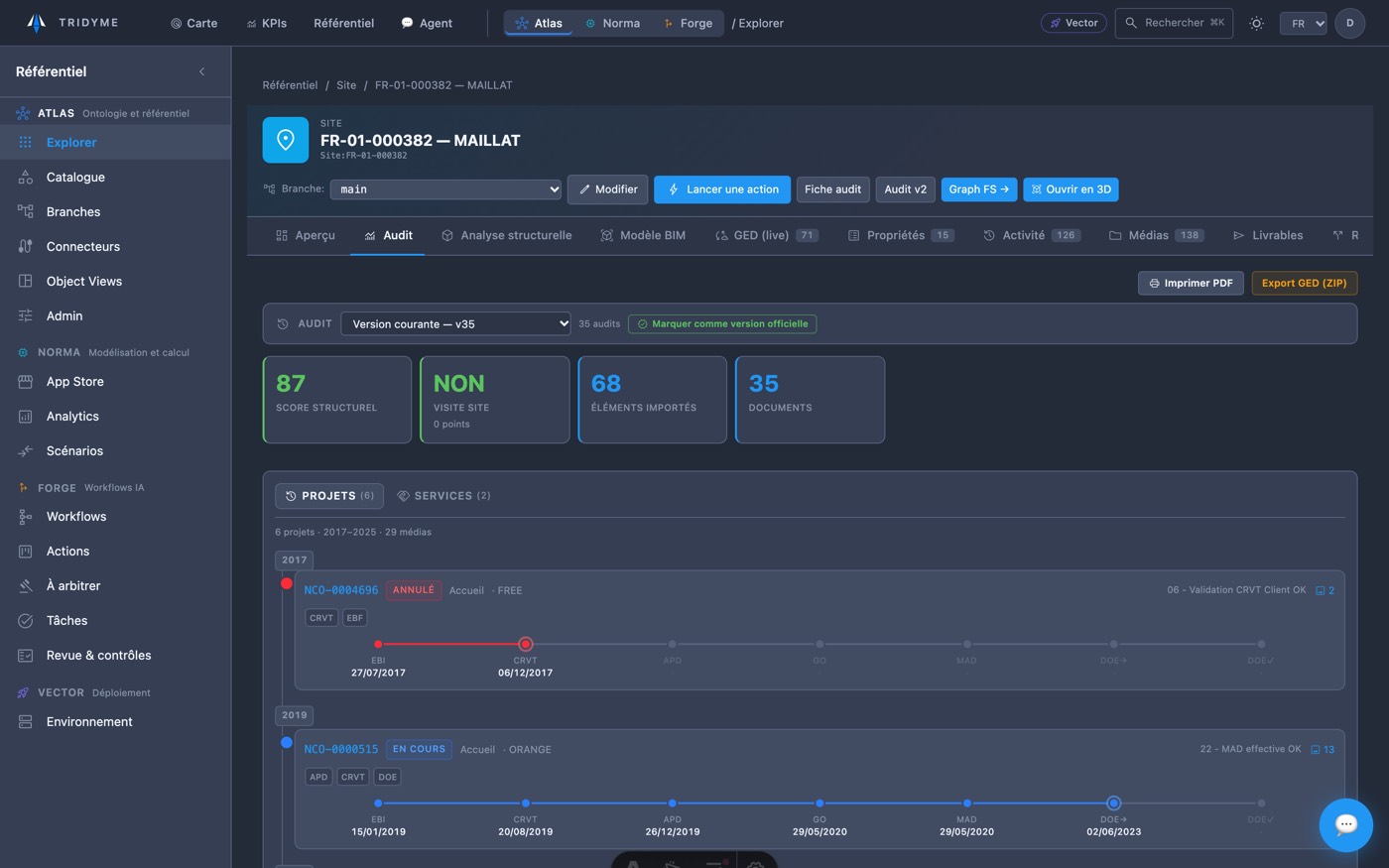Select the SERVICES tab

click(442, 496)
